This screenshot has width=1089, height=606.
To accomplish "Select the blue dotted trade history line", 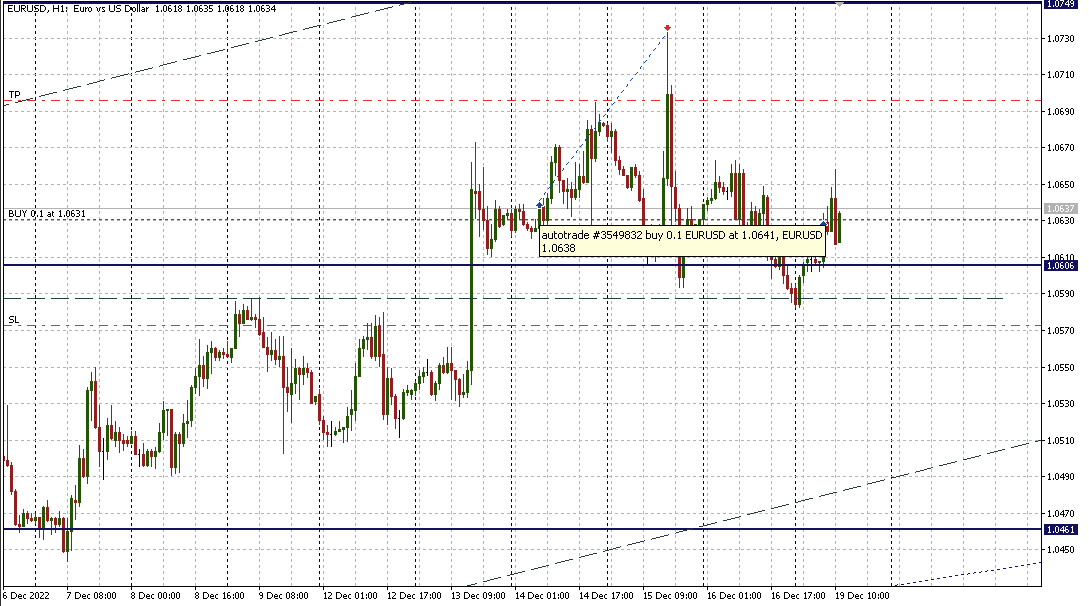I will click(x=600, y=119).
